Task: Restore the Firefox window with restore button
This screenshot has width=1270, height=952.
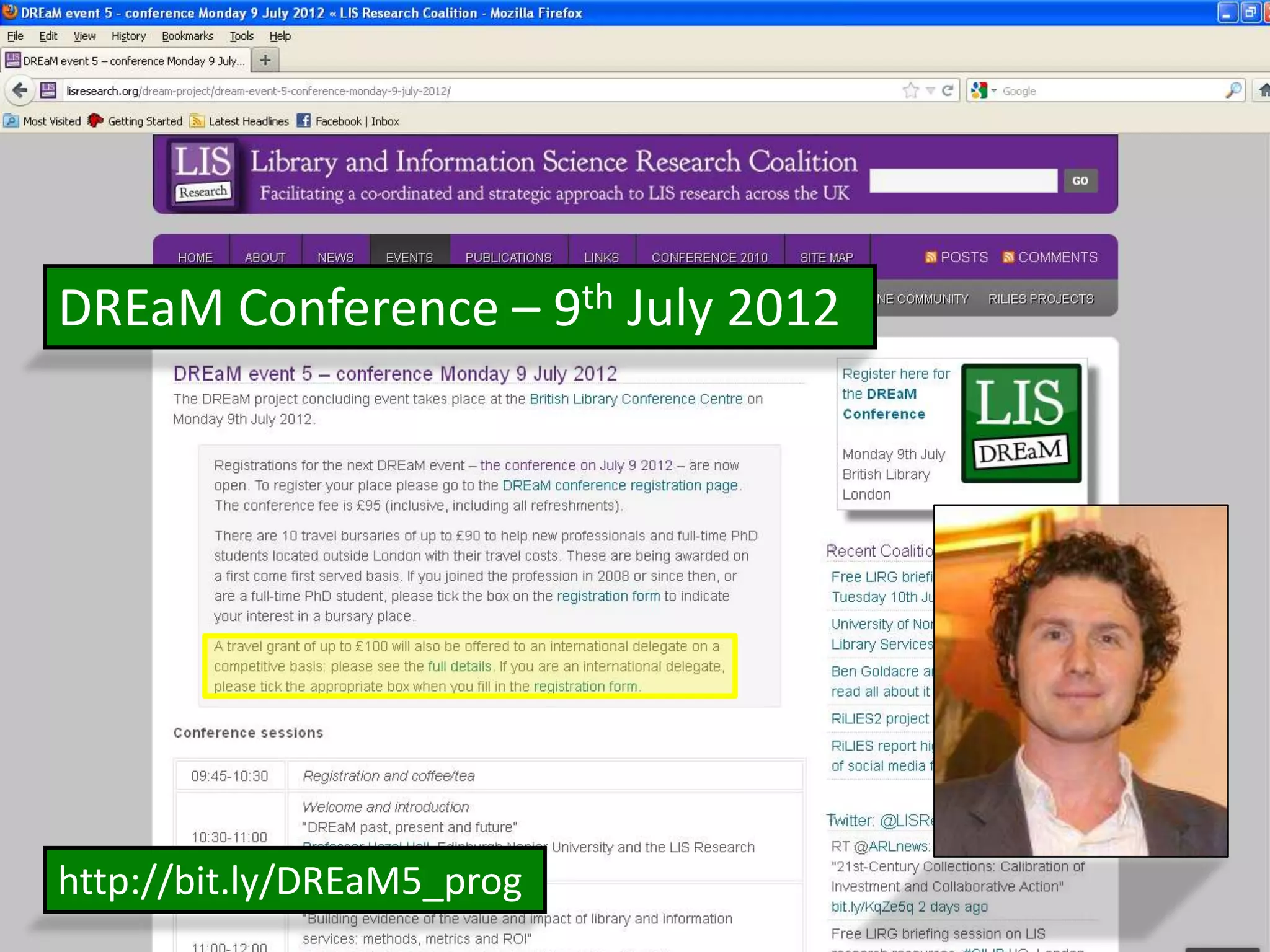Action: (1250, 12)
